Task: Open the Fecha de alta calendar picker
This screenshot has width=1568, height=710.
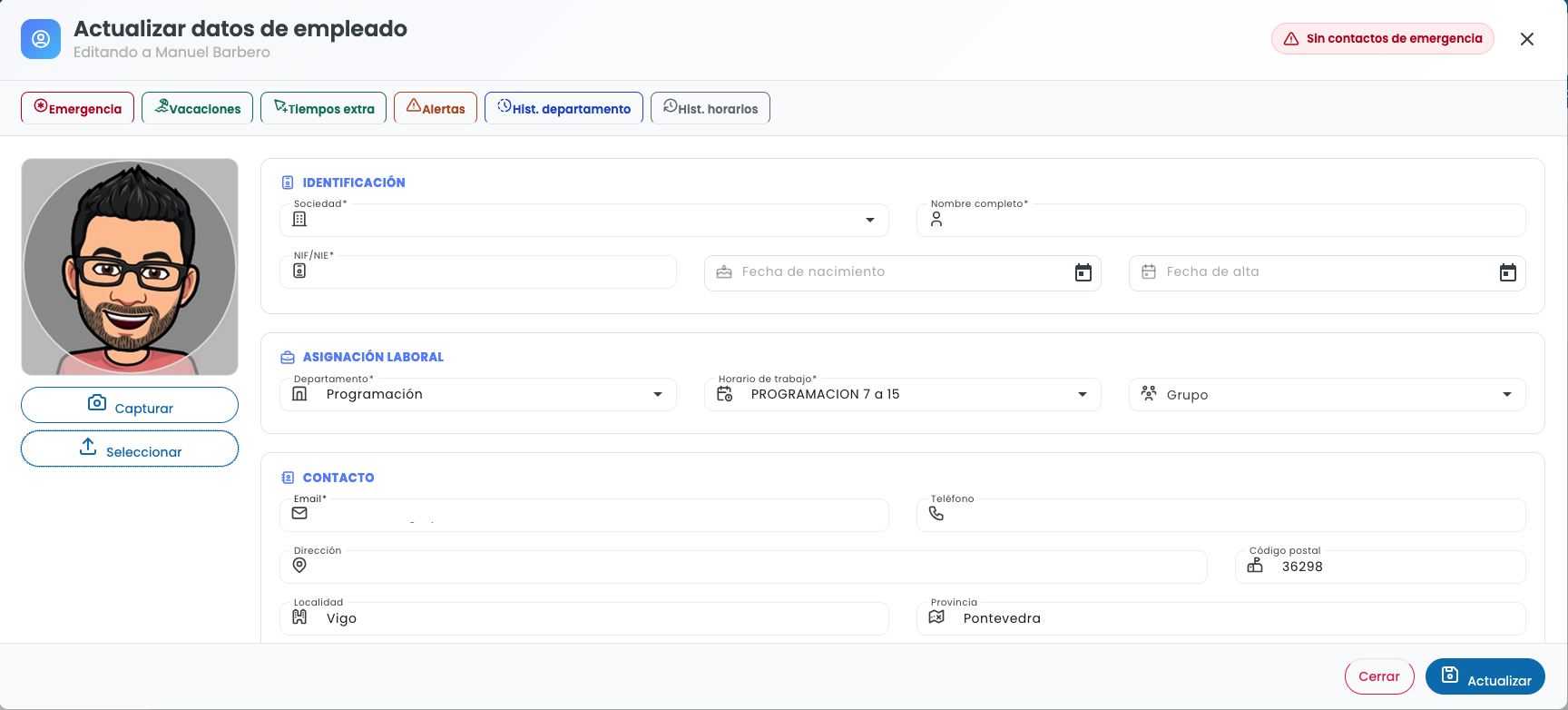Action: point(1508,272)
